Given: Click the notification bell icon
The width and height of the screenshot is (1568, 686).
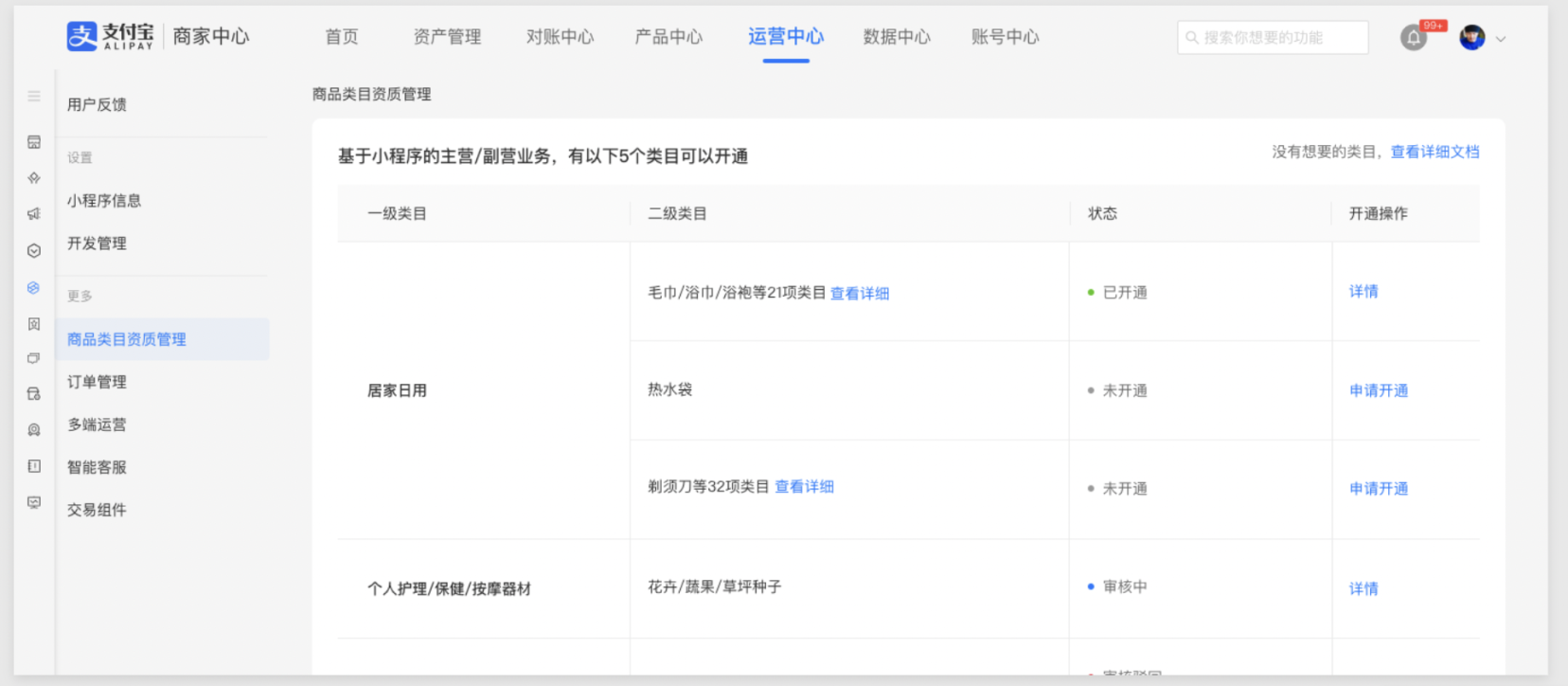Looking at the screenshot, I should [x=1413, y=38].
